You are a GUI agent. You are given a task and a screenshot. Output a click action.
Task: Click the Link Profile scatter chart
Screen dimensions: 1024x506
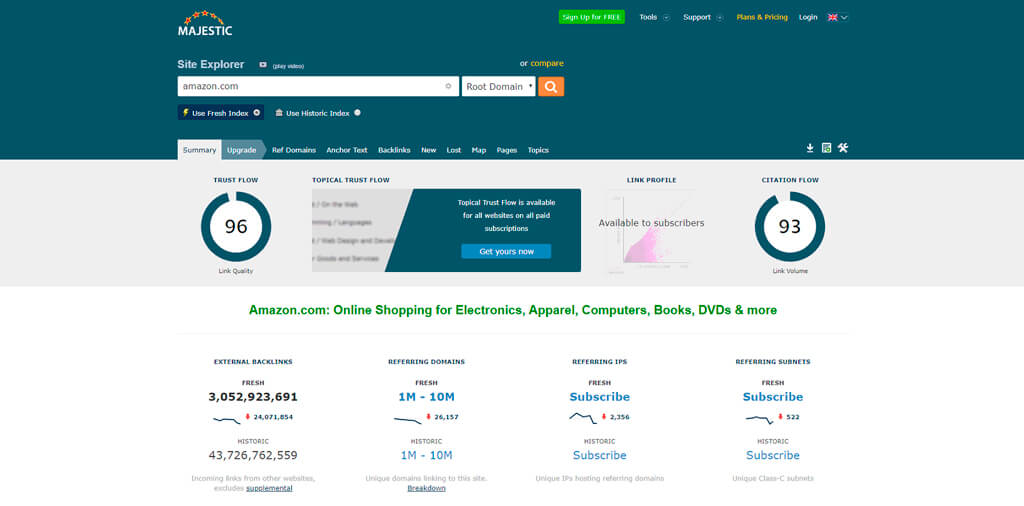[x=651, y=230]
